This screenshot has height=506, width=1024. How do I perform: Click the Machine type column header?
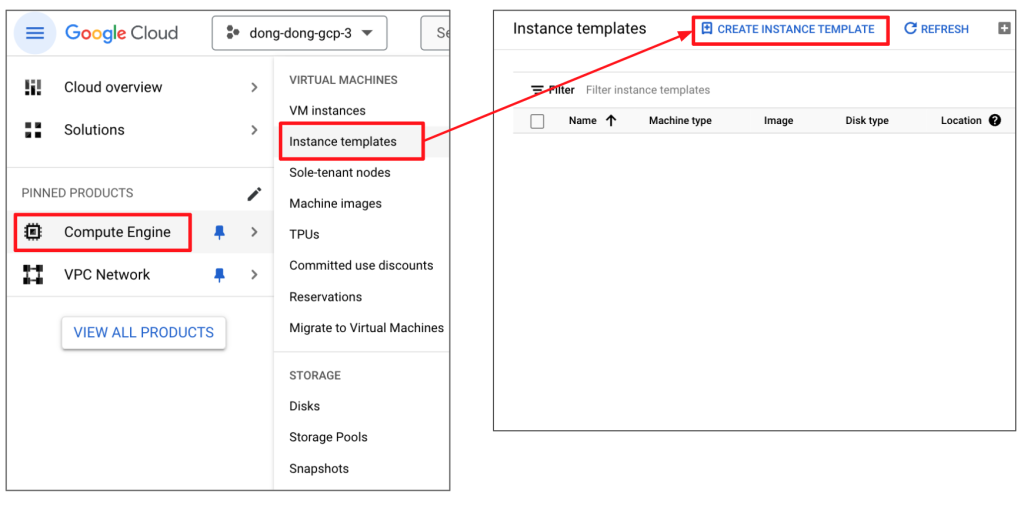(x=680, y=121)
